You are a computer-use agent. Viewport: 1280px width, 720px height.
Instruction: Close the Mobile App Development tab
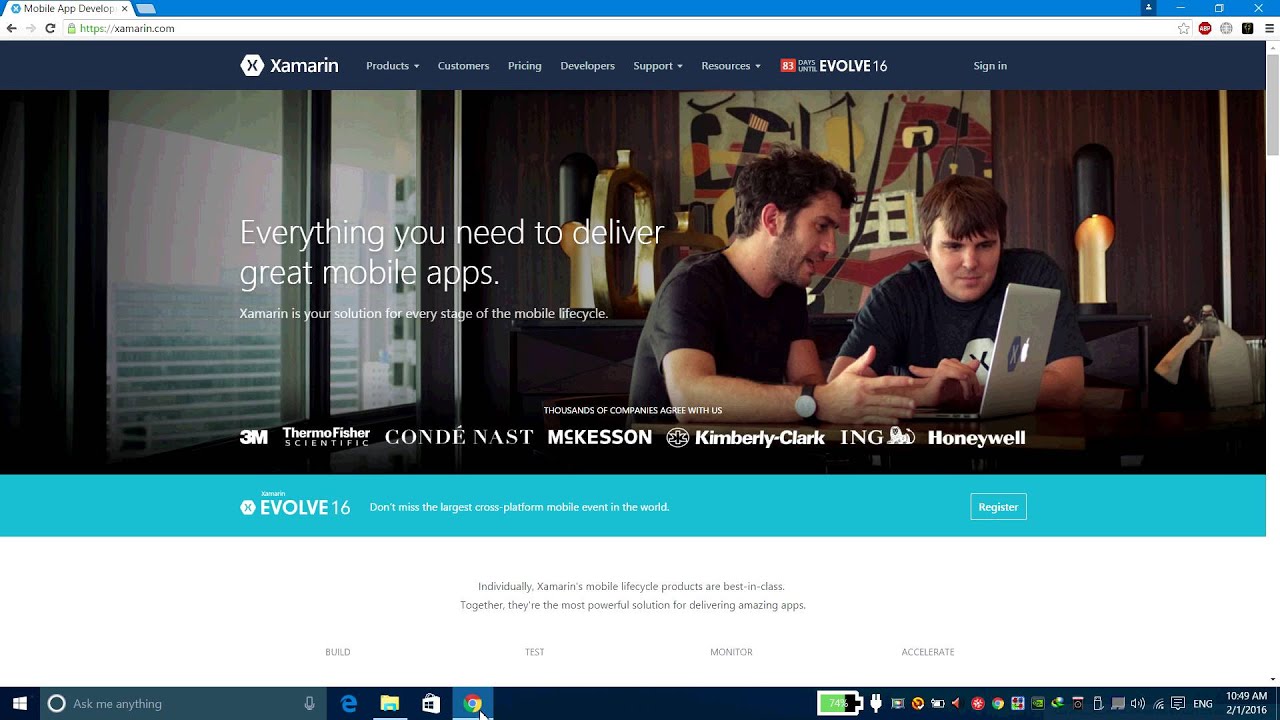point(124,8)
